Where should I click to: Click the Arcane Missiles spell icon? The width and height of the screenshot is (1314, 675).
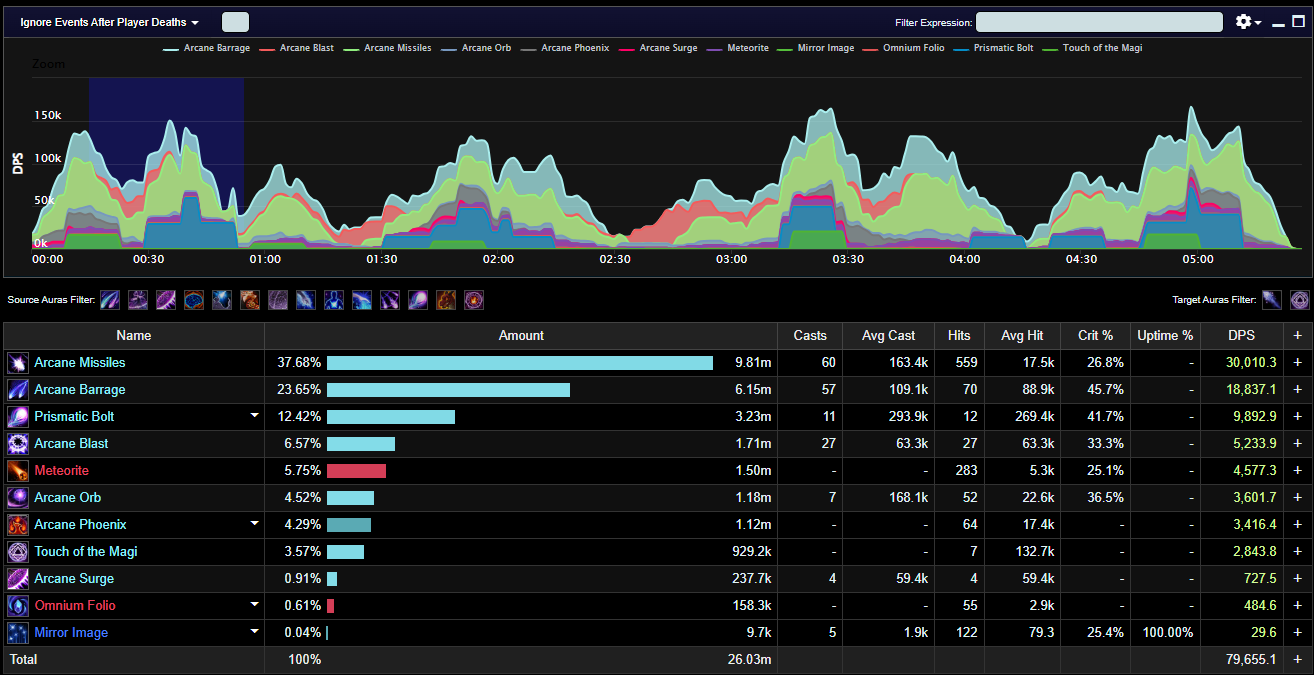[18, 363]
